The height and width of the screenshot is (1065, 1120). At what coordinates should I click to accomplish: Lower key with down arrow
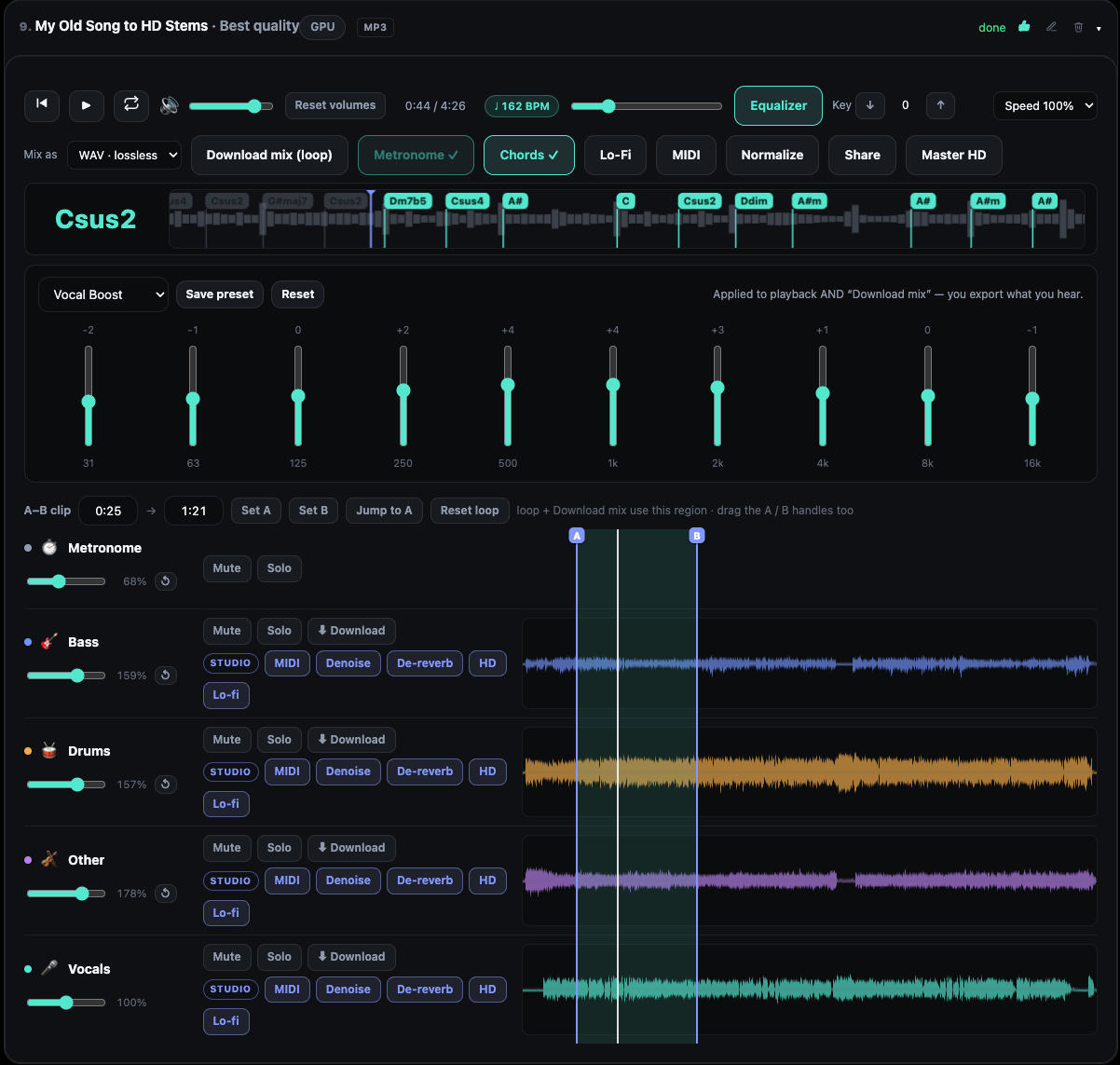pyautogui.click(x=870, y=105)
